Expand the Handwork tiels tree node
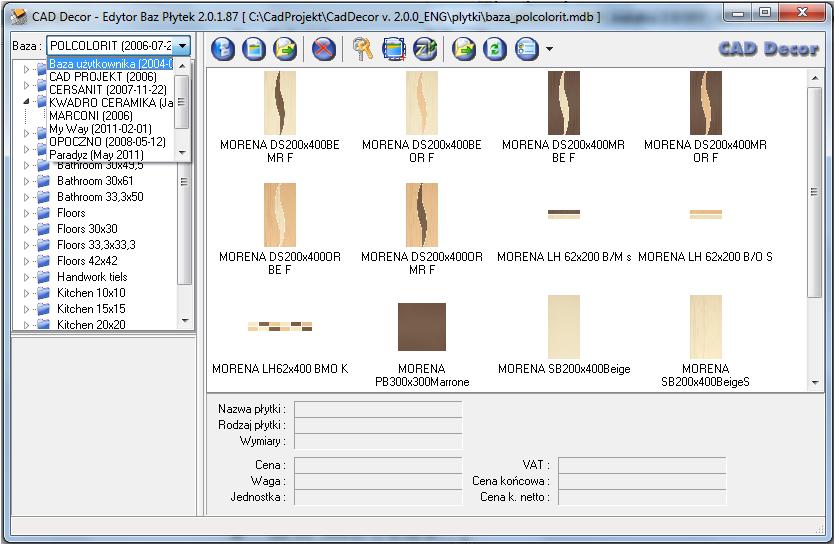The height and width of the screenshot is (545, 835). [26, 277]
